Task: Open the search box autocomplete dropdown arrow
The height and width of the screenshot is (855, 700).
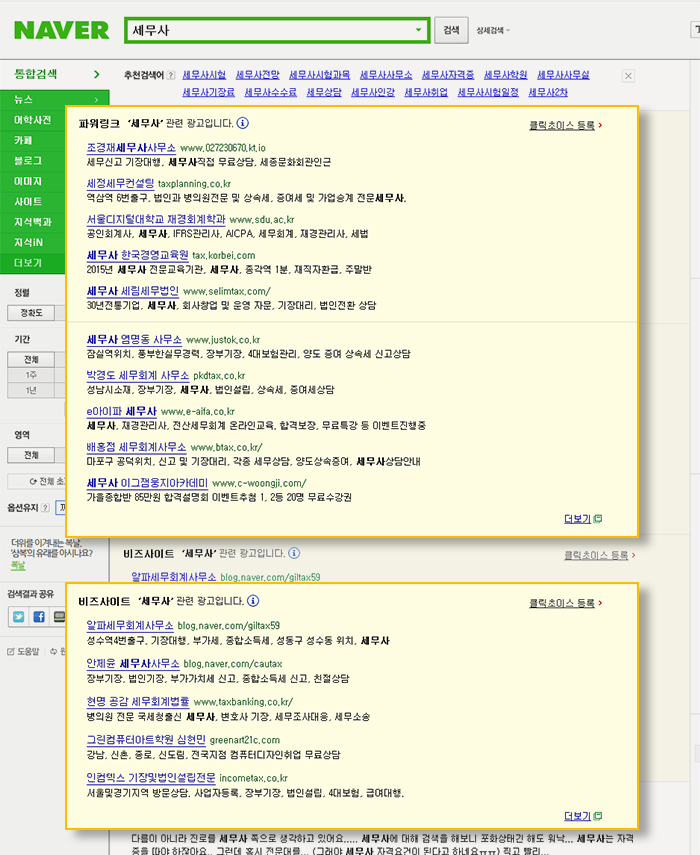Action: tap(419, 30)
